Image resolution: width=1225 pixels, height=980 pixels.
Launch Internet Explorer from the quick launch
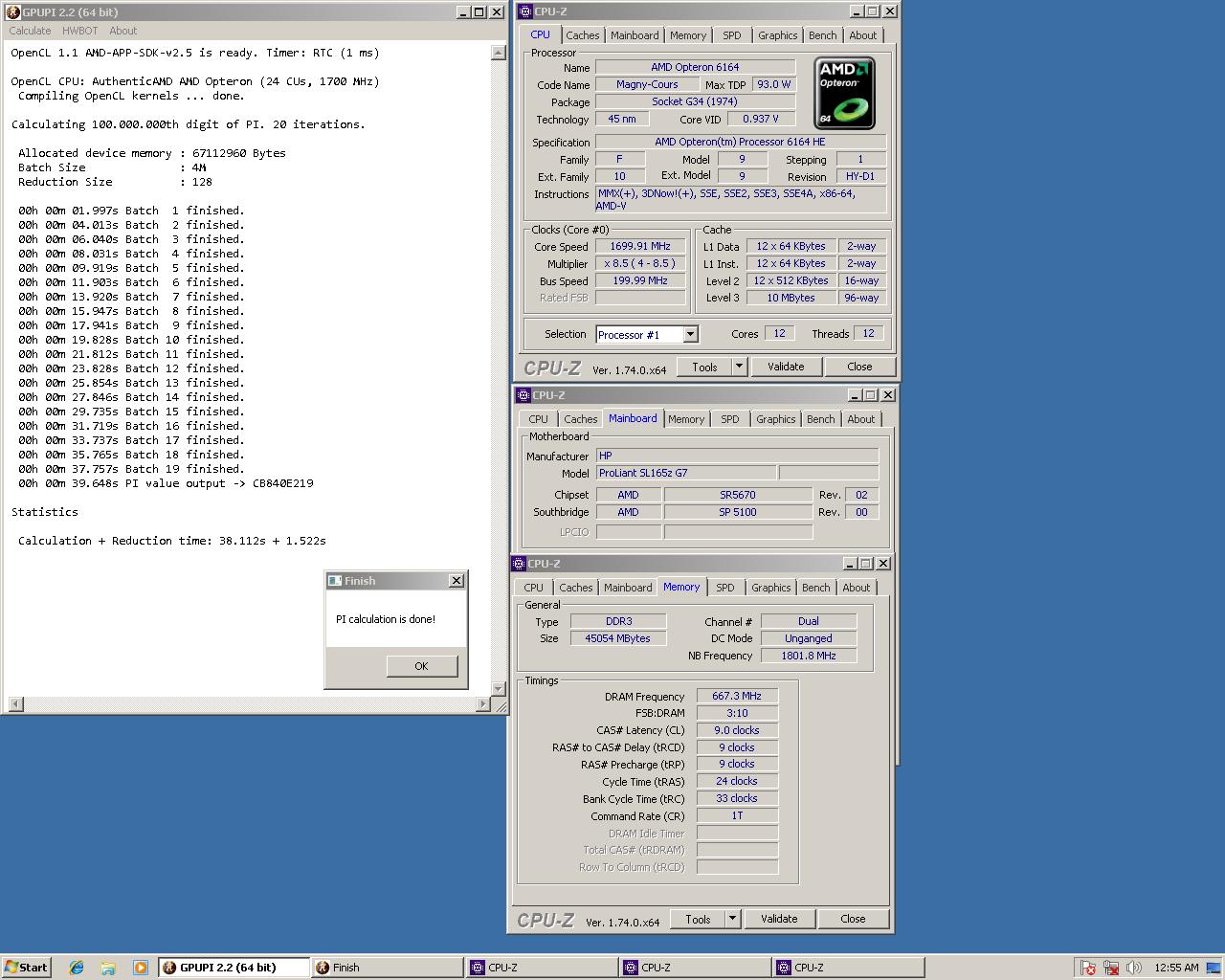[x=77, y=968]
